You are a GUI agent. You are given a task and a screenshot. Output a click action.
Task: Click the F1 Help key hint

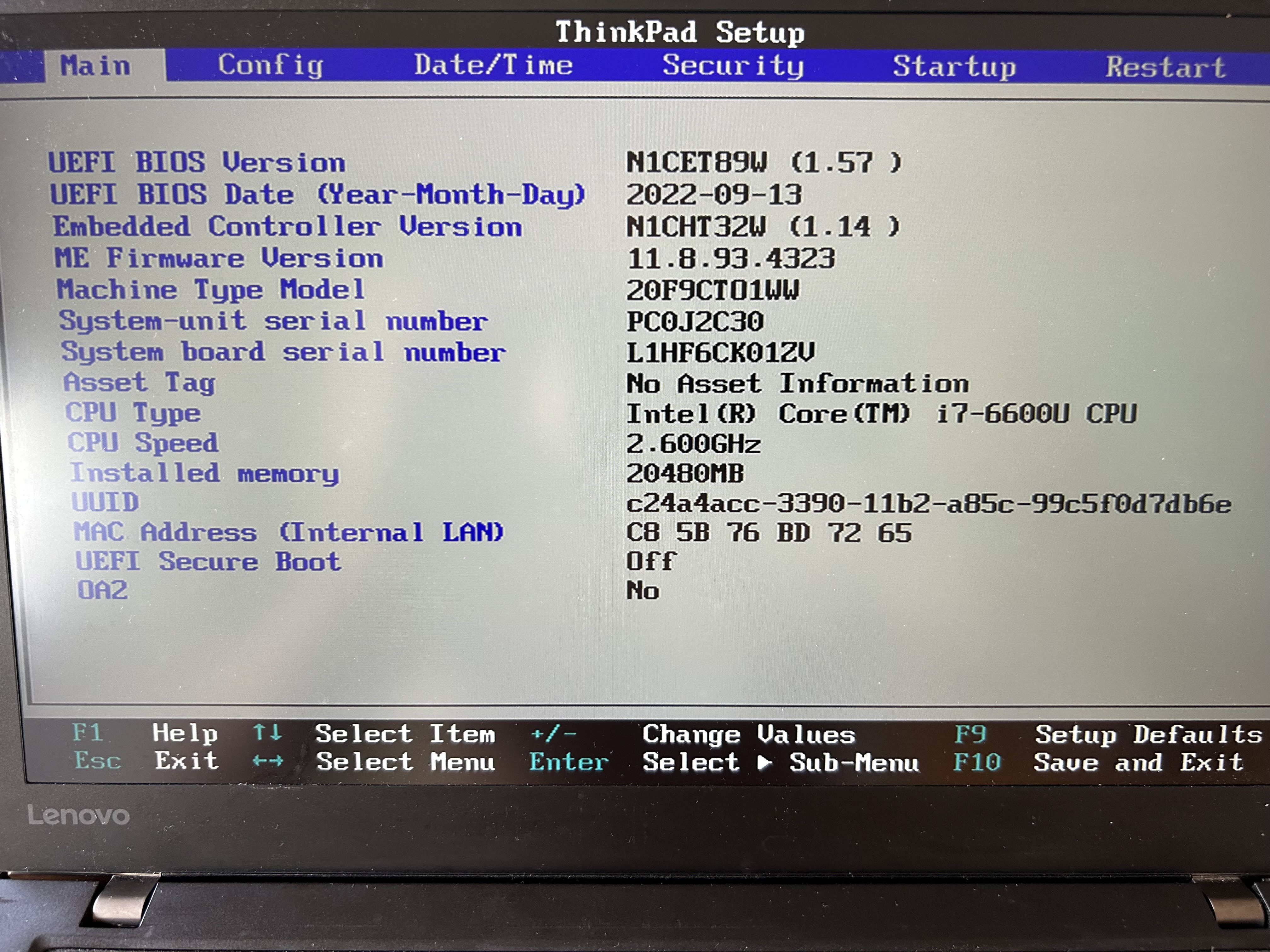(x=87, y=733)
